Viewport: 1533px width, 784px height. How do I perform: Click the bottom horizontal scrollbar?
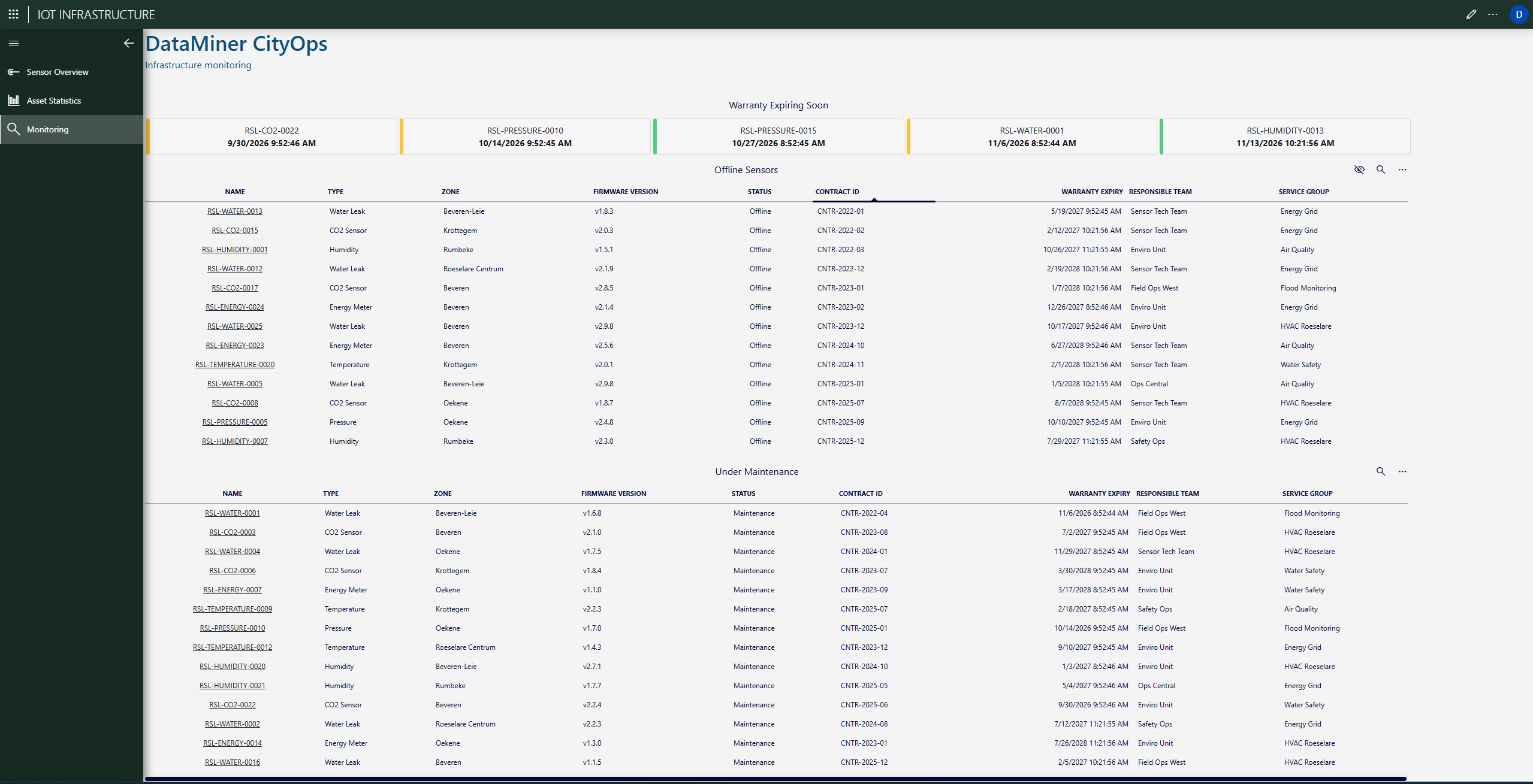pyautogui.click(x=775, y=779)
